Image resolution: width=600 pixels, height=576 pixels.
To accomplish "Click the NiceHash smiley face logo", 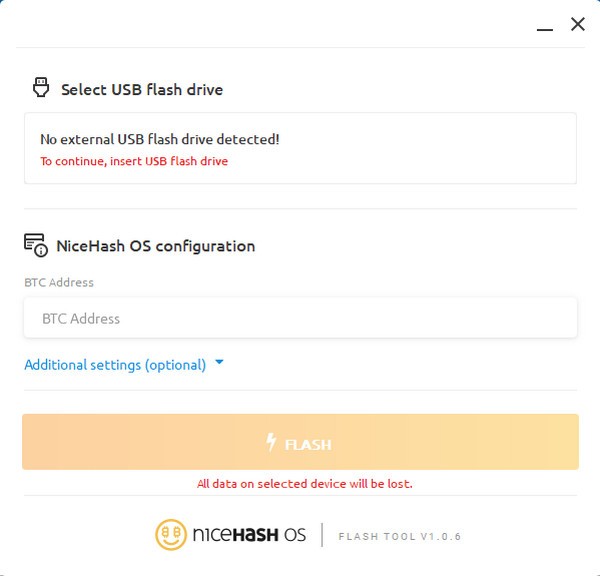I will pos(171,535).
